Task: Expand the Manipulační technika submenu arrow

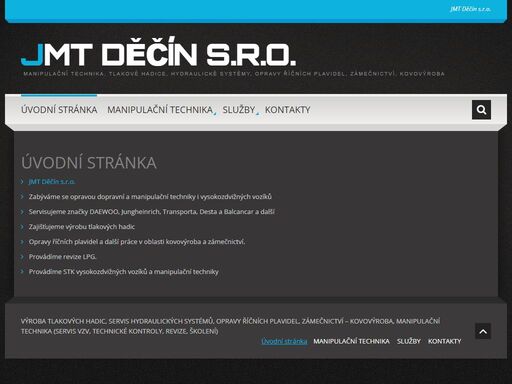Action: pyautogui.click(x=215, y=114)
